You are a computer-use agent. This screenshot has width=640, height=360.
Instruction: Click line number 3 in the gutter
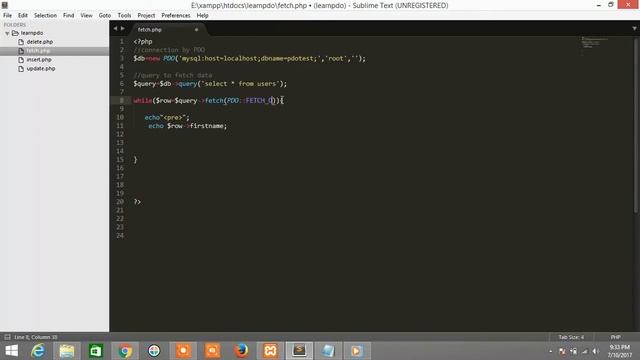[x=121, y=58]
